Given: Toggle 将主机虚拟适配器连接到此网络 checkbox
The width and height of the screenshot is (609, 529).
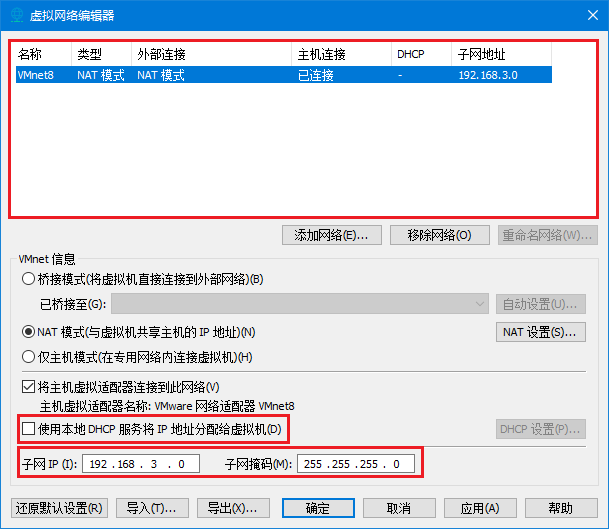Looking at the screenshot, I should pyautogui.click(x=28, y=387).
